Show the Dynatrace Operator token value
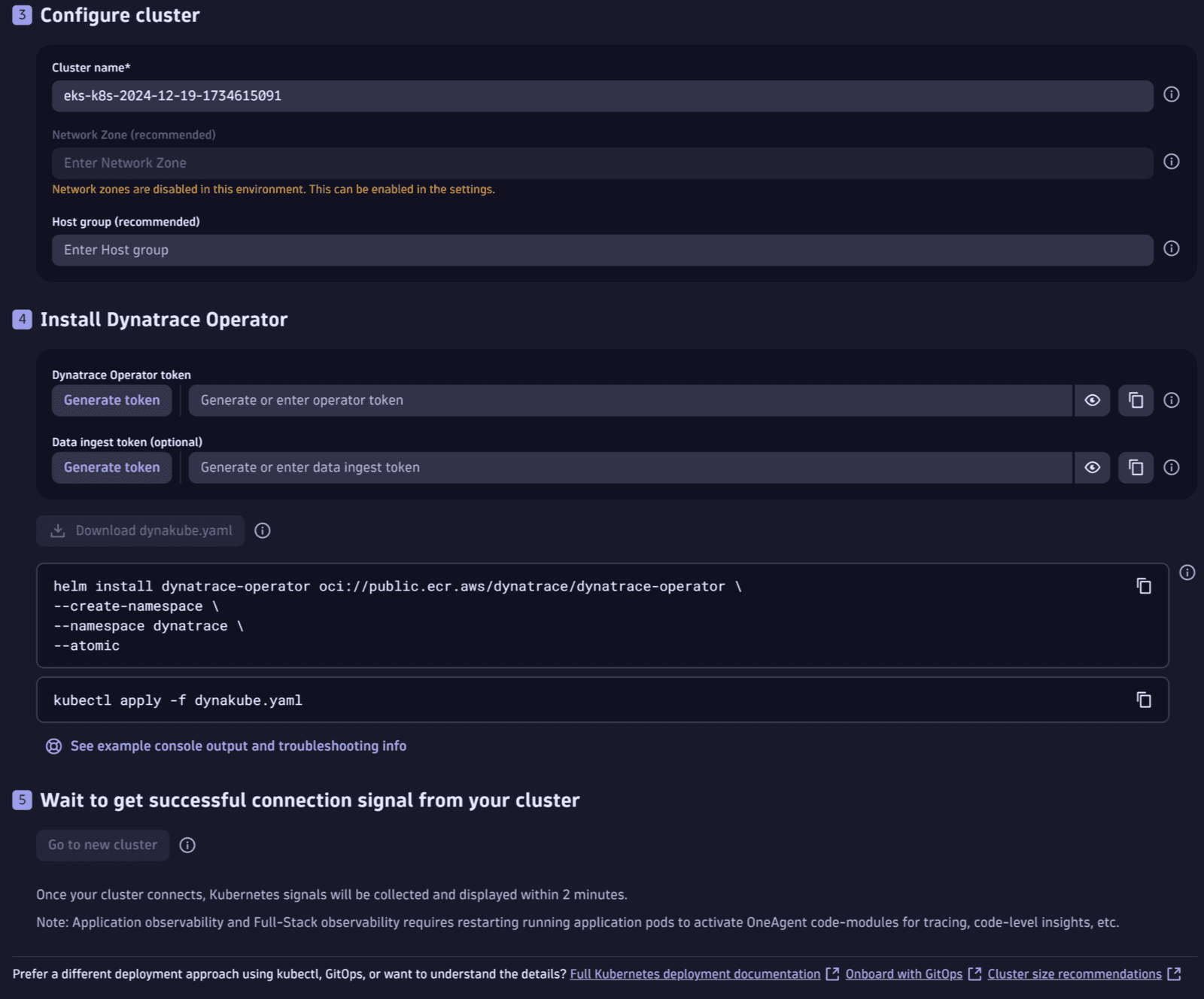 point(1092,400)
